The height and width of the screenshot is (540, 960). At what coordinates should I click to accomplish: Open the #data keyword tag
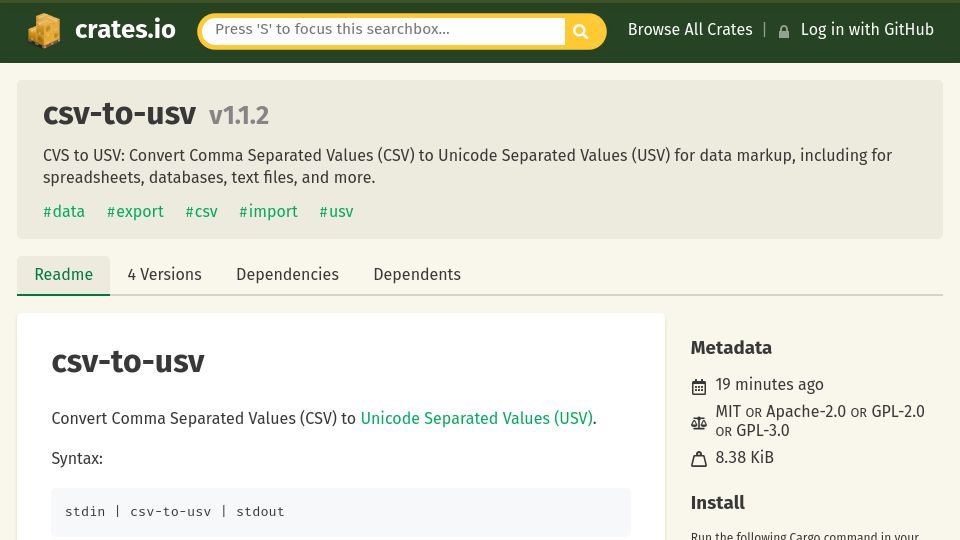click(x=64, y=212)
